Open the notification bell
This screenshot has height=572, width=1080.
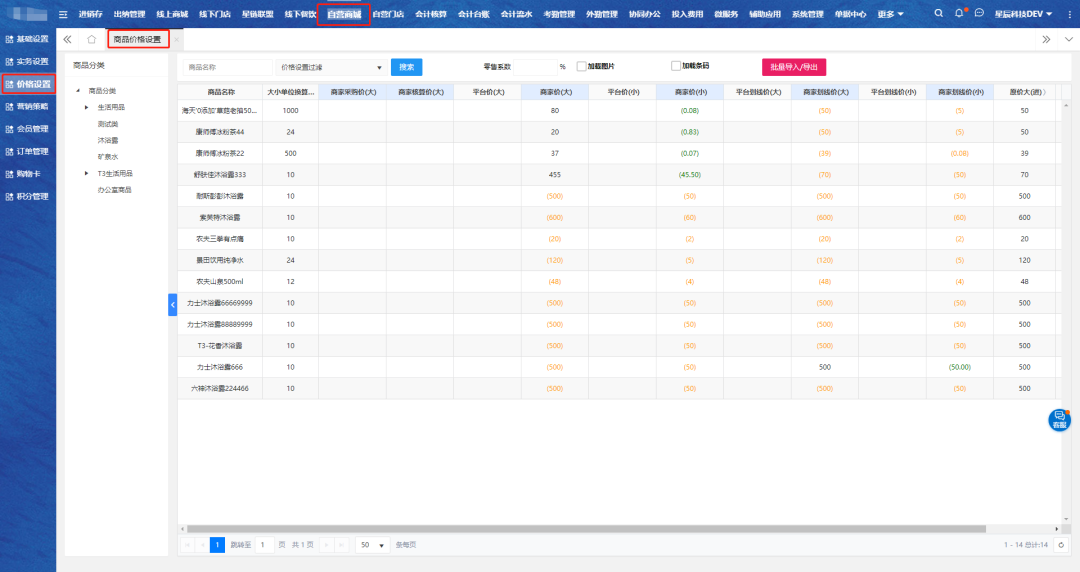(x=959, y=14)
